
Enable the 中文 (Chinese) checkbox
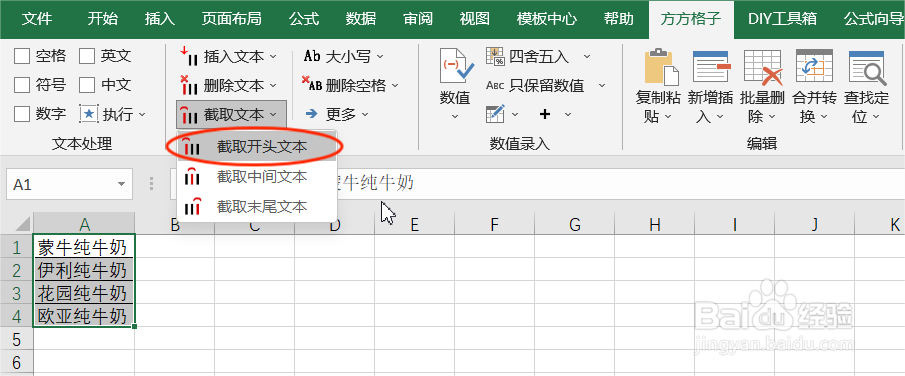click(x=87, y=85)
